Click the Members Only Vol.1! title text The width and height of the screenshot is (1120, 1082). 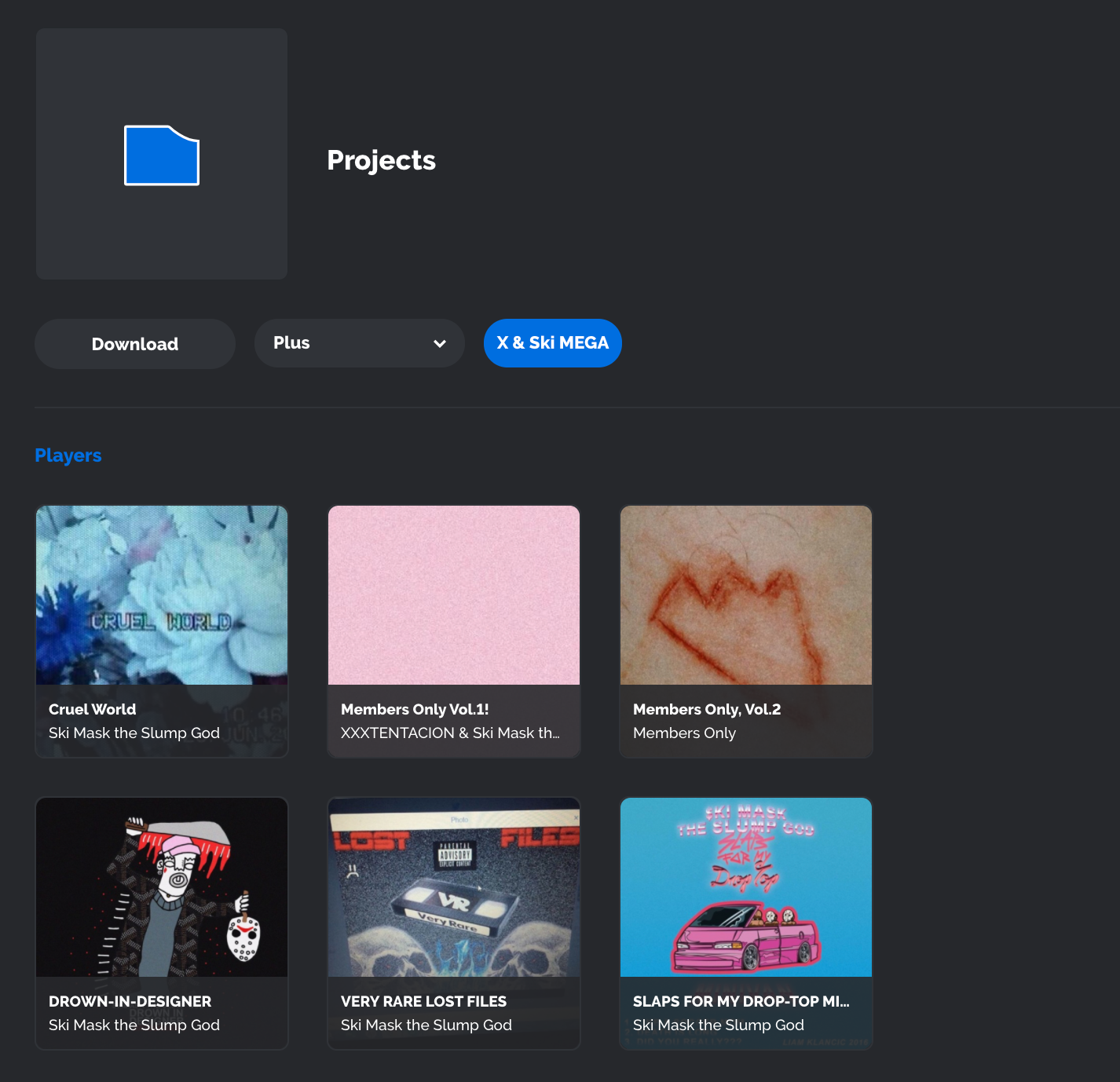(415, 709)
